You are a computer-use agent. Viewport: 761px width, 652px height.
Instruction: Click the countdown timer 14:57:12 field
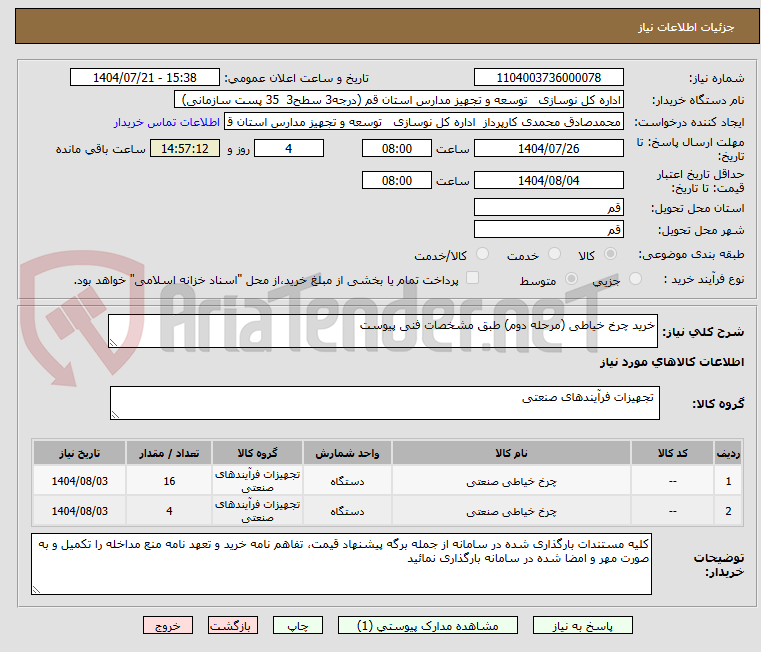coord(185,149)
